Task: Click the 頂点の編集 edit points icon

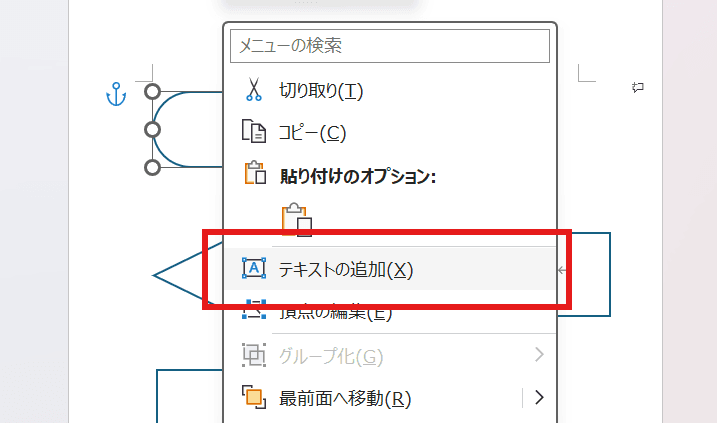Action: coord(254,310)
